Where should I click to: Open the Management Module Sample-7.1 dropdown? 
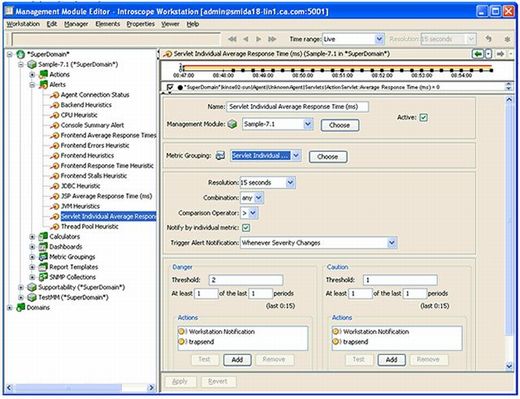[x=308, y=124]
